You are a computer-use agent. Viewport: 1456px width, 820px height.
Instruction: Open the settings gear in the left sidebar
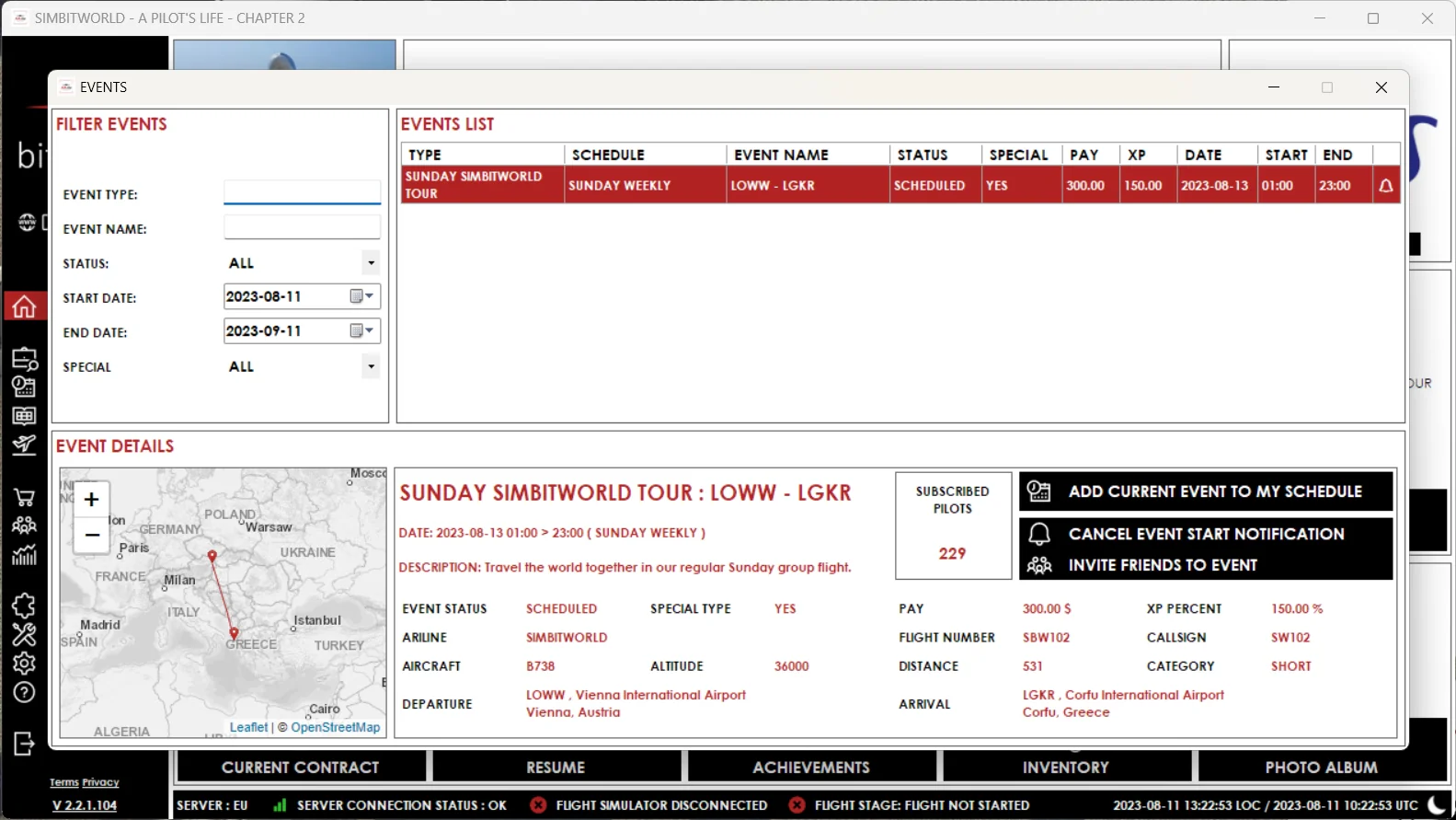click(24, 663)
